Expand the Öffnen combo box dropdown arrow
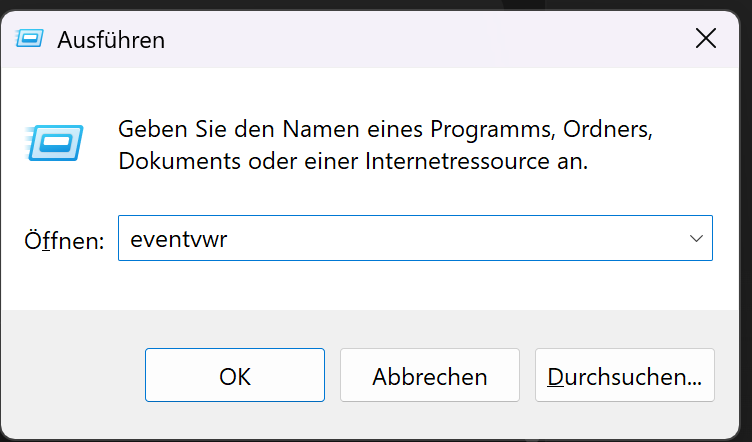The height and width of the screenshot is (442, 752). tap(696, 239)
